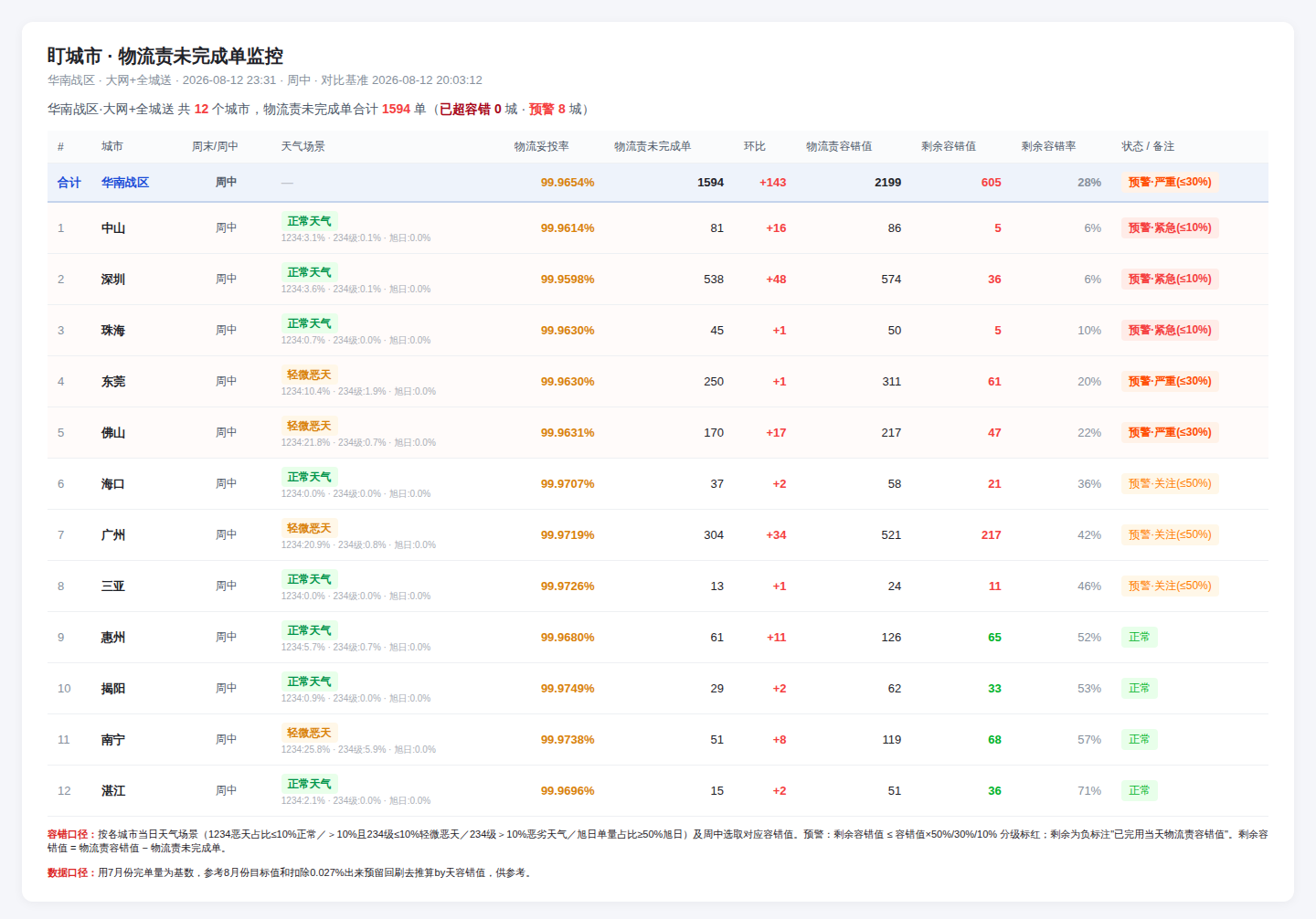Select the 剩余容错值 column header
Image resolution: width=1316 pixels, height=919 pixels.
(x=949, y=146)
